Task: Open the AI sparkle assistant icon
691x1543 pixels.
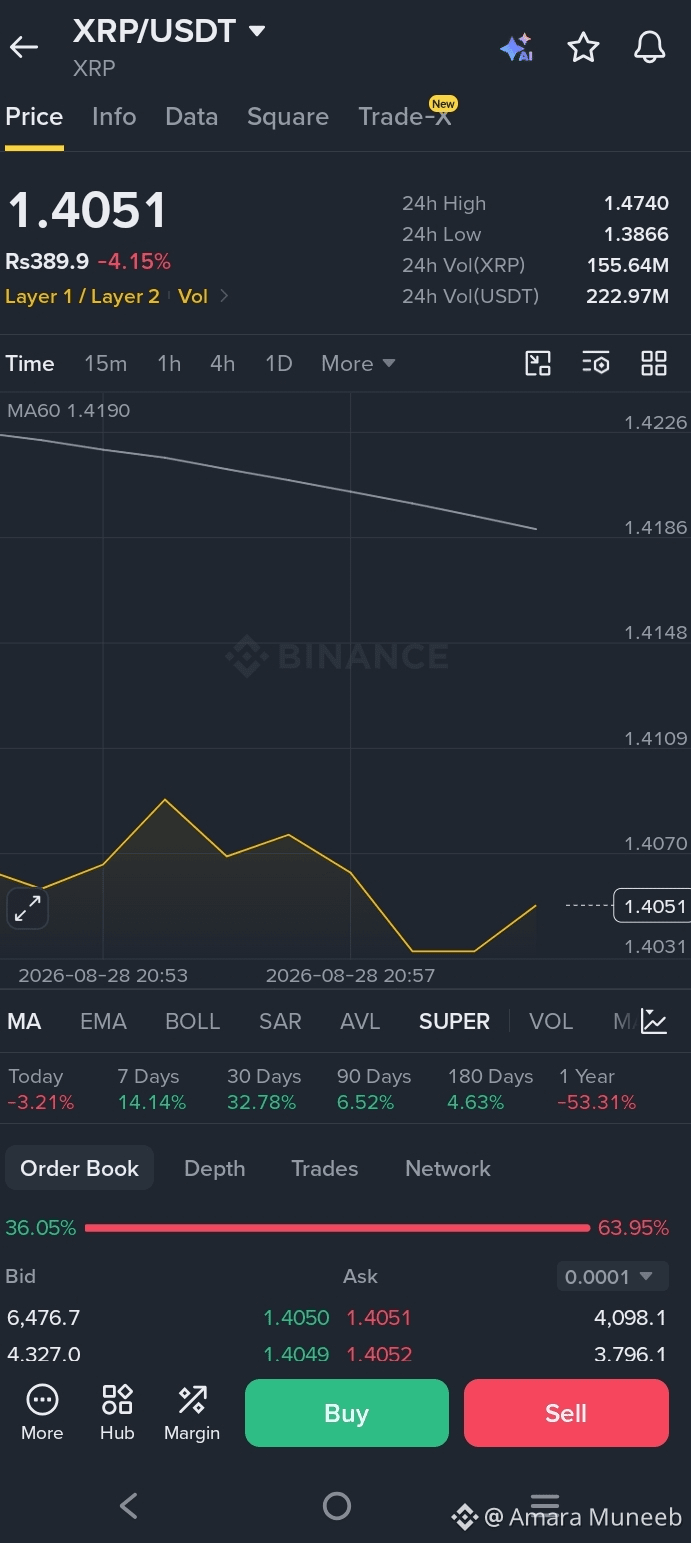Action: point(517,47)
